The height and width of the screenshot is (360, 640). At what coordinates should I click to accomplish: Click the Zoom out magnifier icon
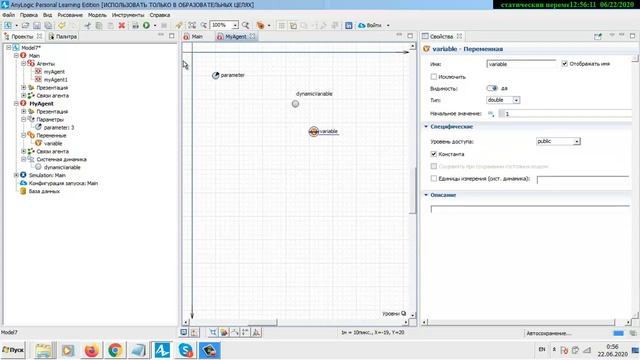[x=203, y=25]
